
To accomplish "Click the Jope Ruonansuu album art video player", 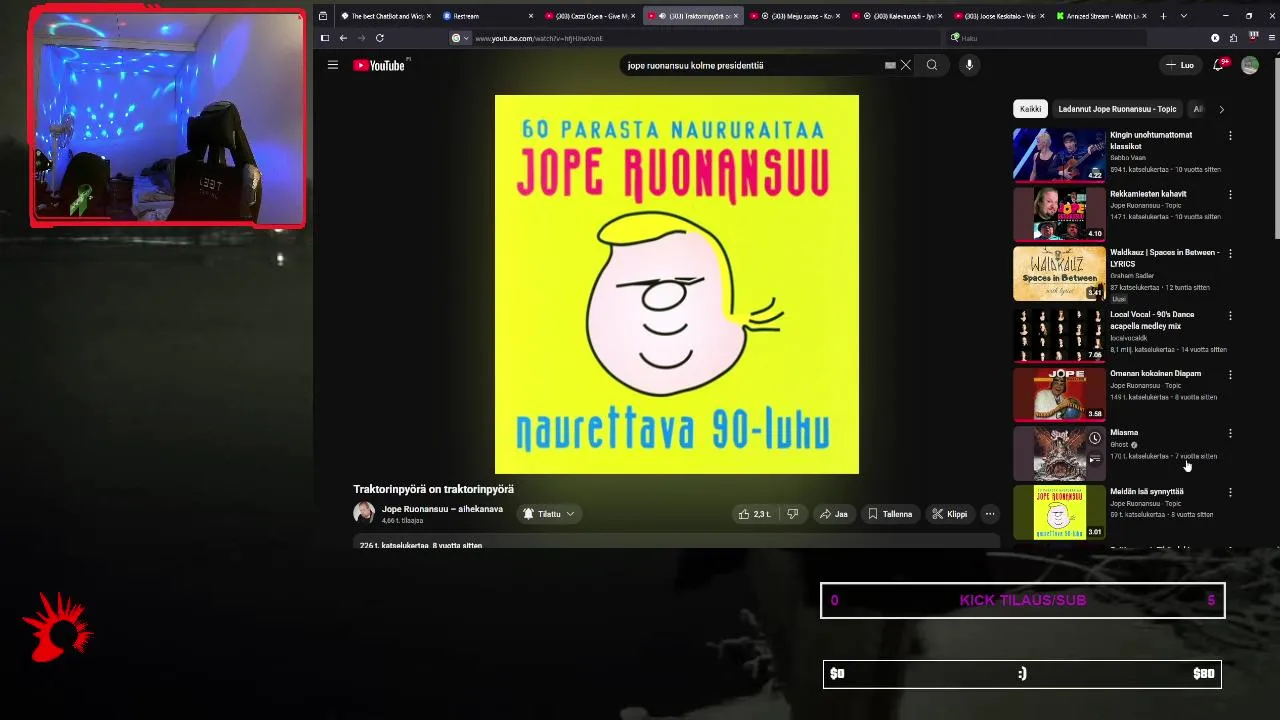I will point(676,284).
